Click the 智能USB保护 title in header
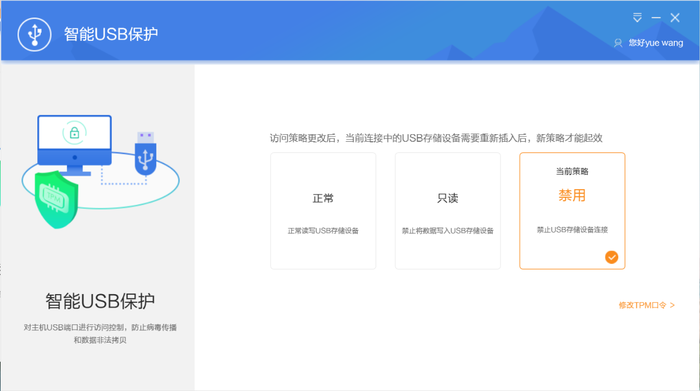 pos(111,34)
